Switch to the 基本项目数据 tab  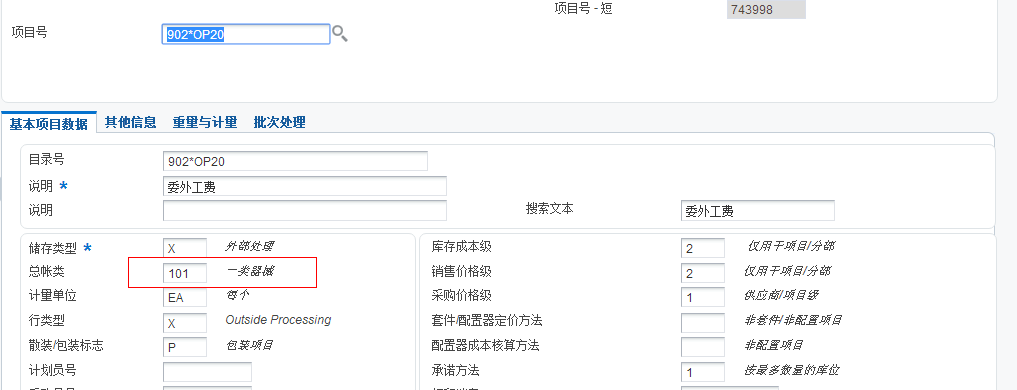point(49,123)
